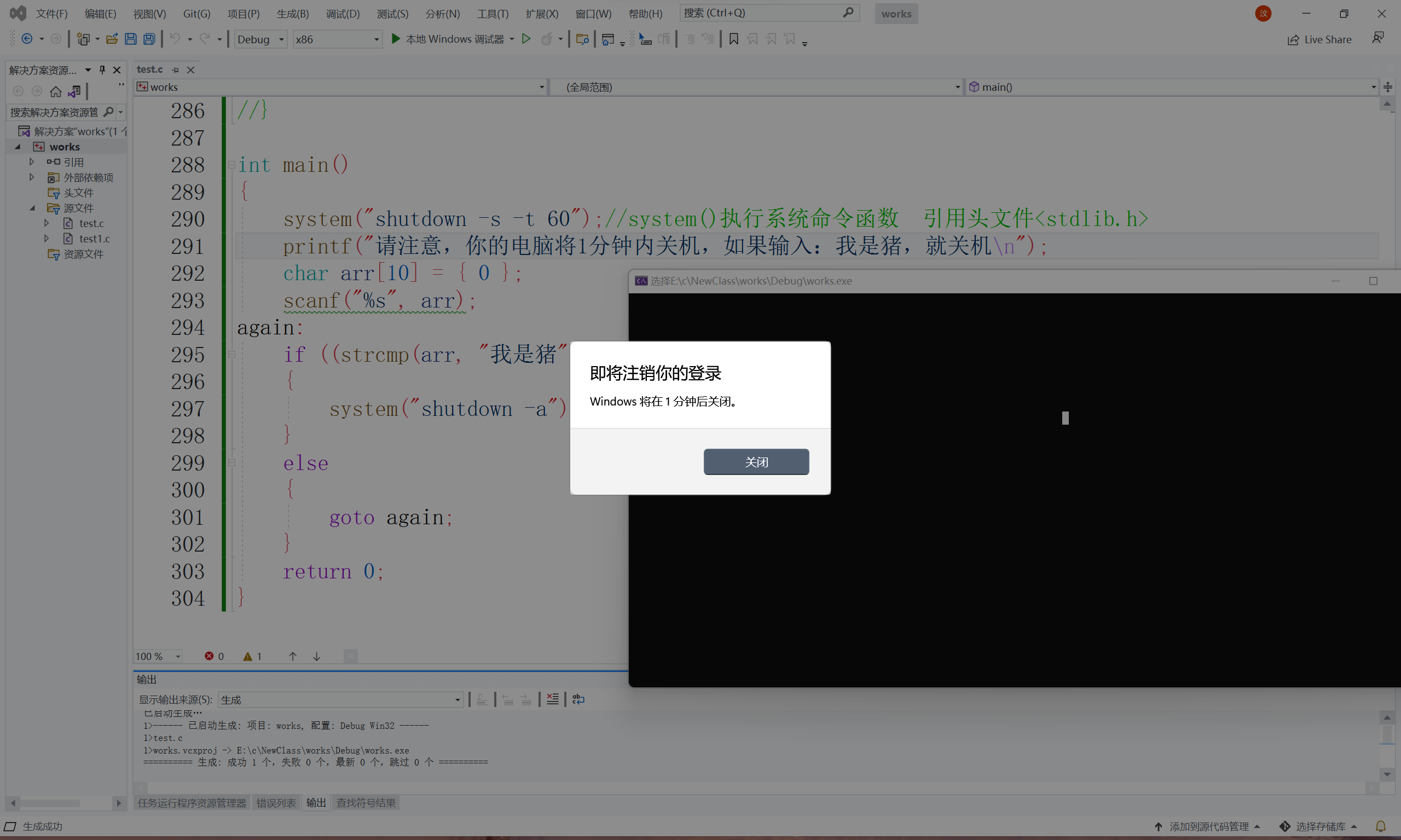The height and width of the screenshot is (840, 1401).
Task: Click the editor vertical scrollbar up arrow
Action: click(1386, 104)
